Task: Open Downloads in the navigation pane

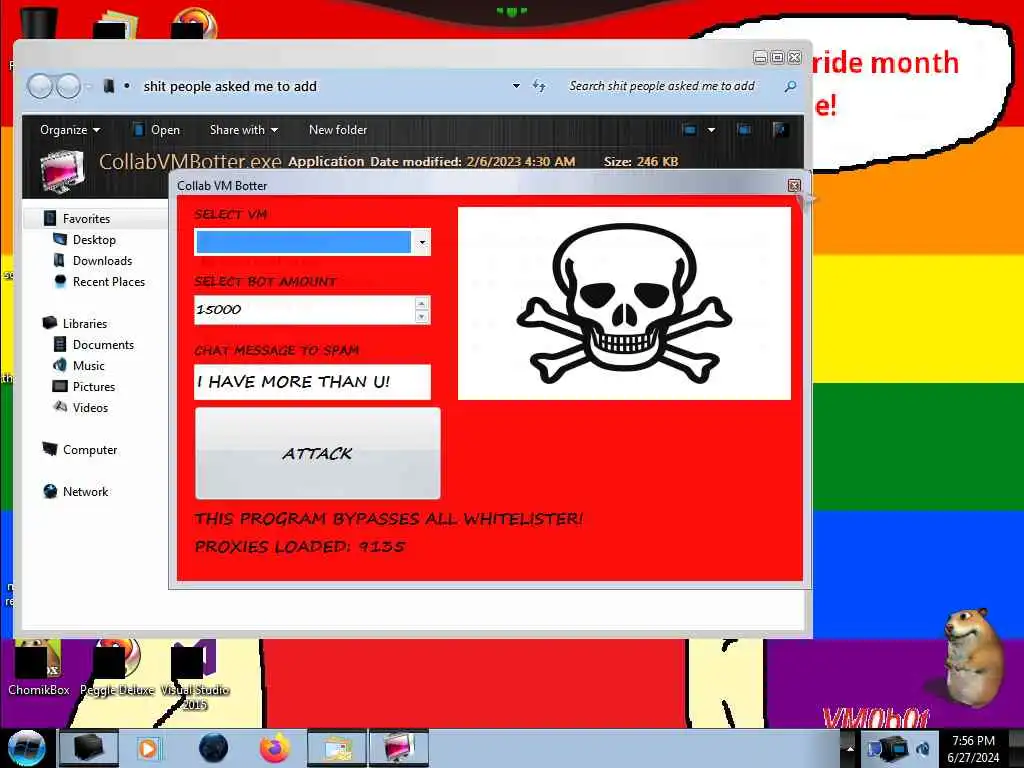Action: [x=103, y=261]
